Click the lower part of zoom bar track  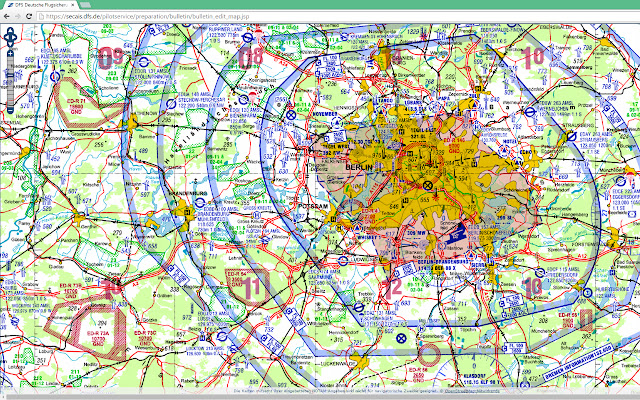coord(10,93)
